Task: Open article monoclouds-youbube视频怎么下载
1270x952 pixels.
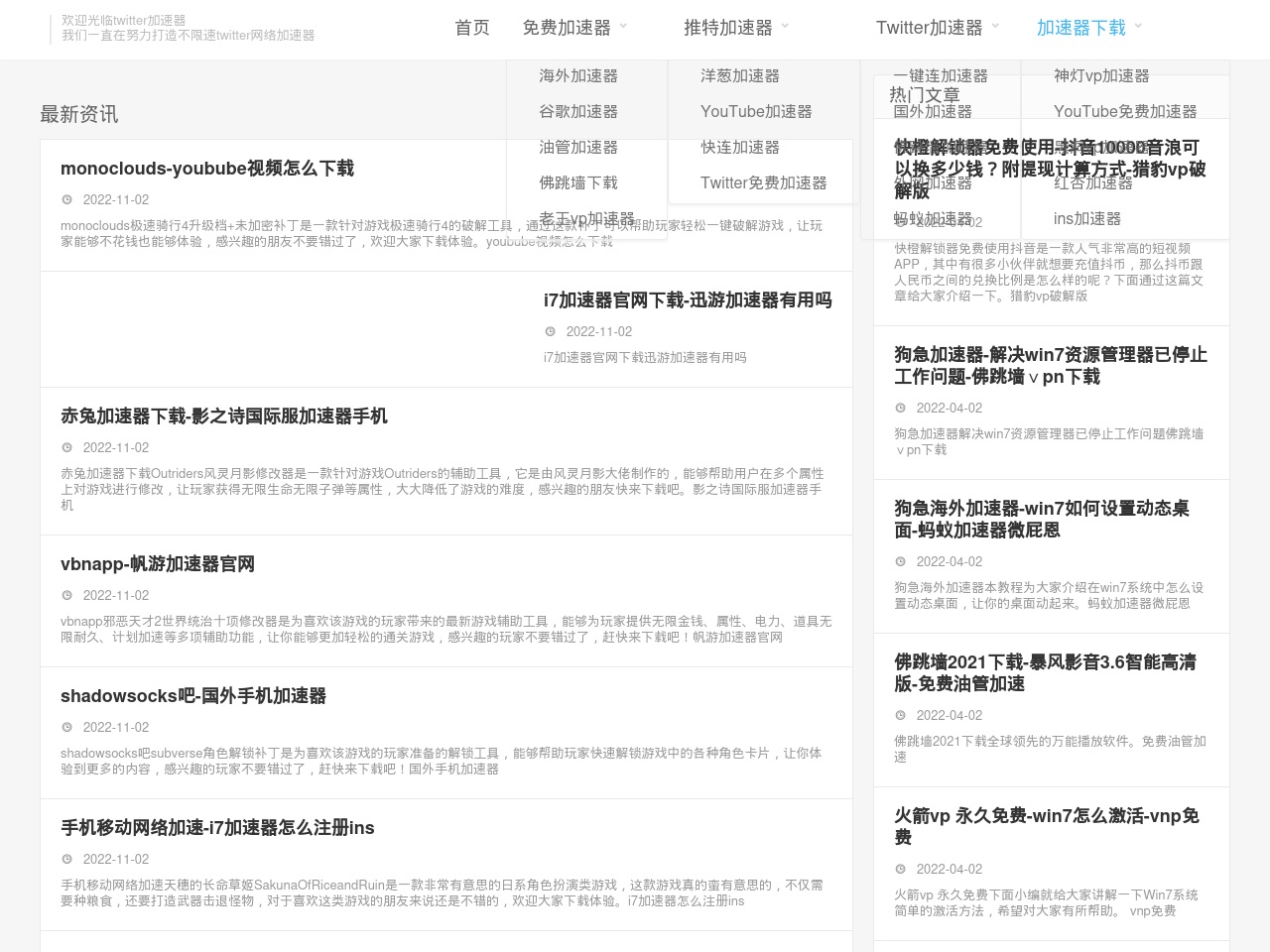Action: tap(207, 169)
